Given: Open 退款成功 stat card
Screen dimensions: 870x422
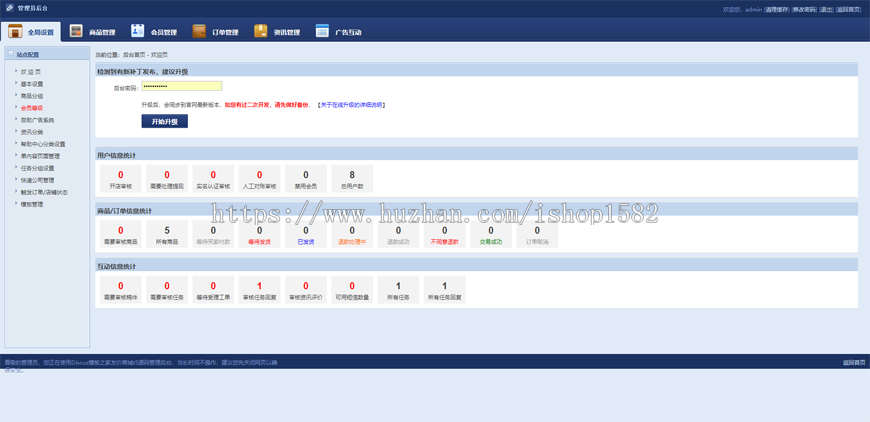Looking at the screenshot, I should 398,234.
